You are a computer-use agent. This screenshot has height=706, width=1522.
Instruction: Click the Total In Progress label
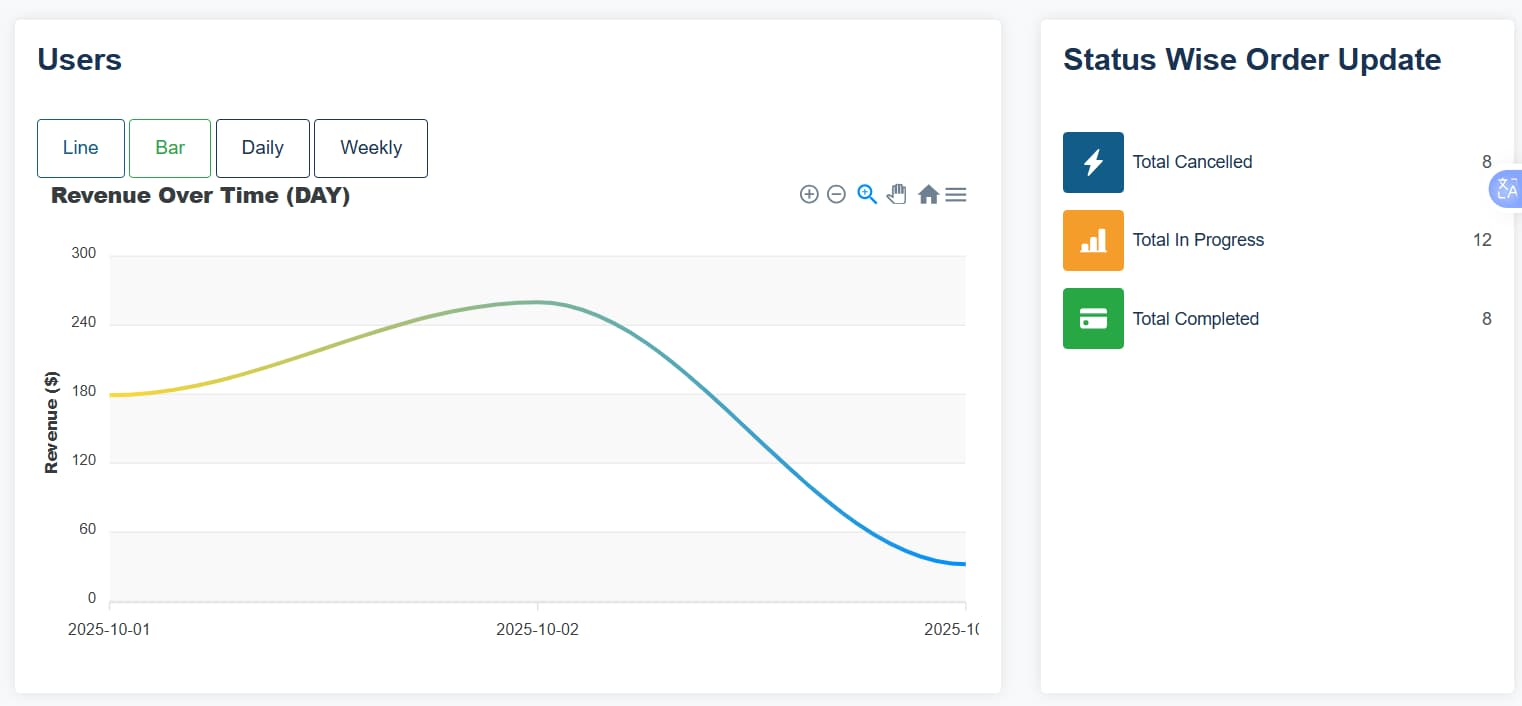coord(1198,240)
